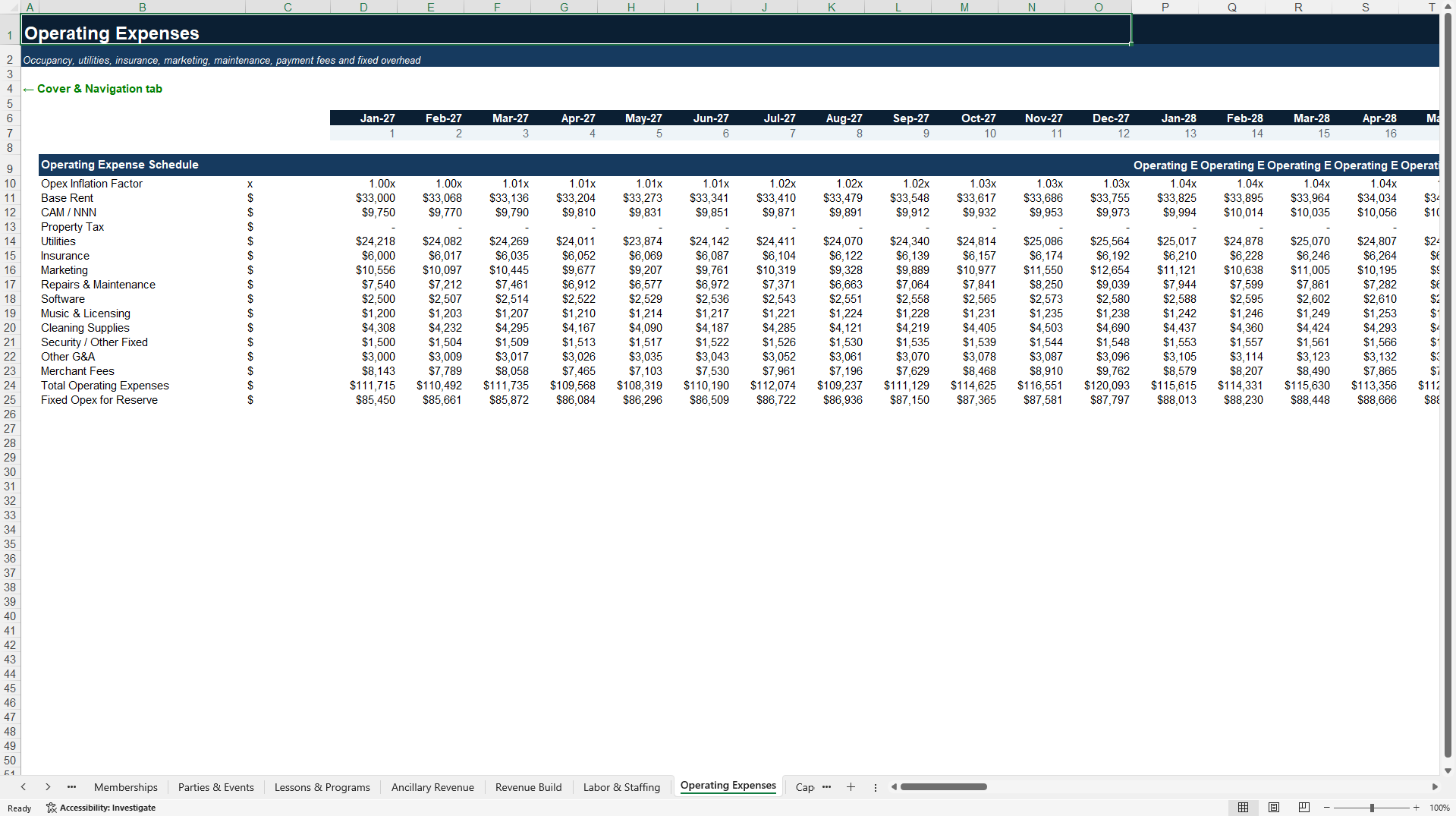
Task: Click the Opex Inflation Factor label
Action: pos(92,184)
